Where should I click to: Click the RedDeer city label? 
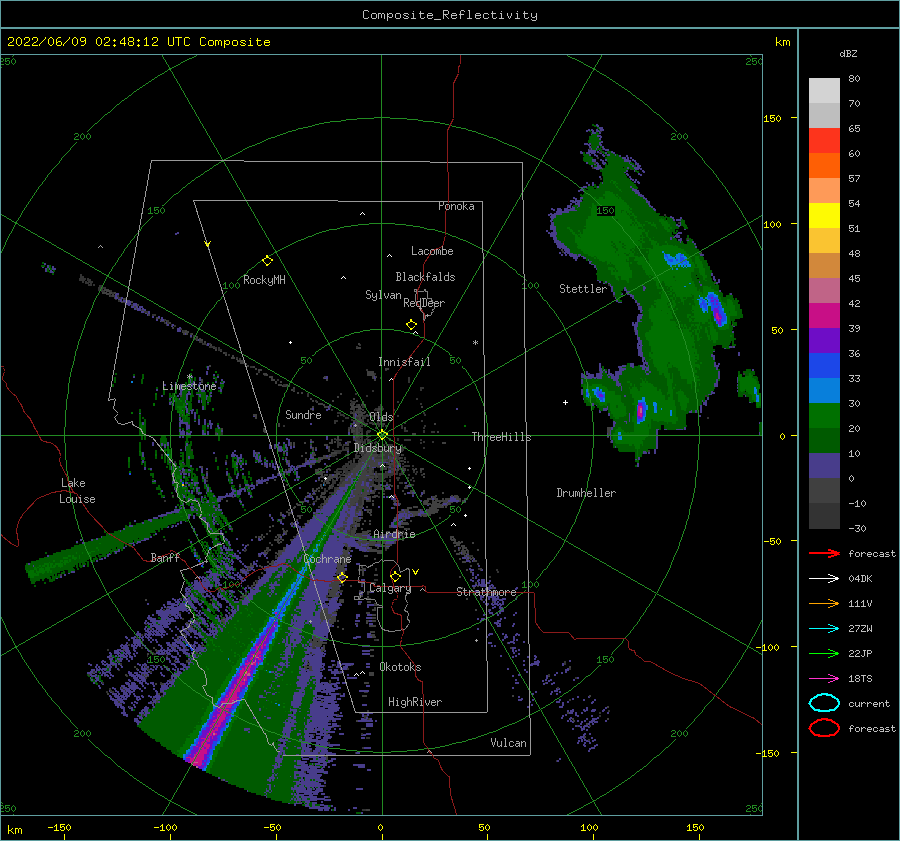pyautogui.click(x=424, y=303)
